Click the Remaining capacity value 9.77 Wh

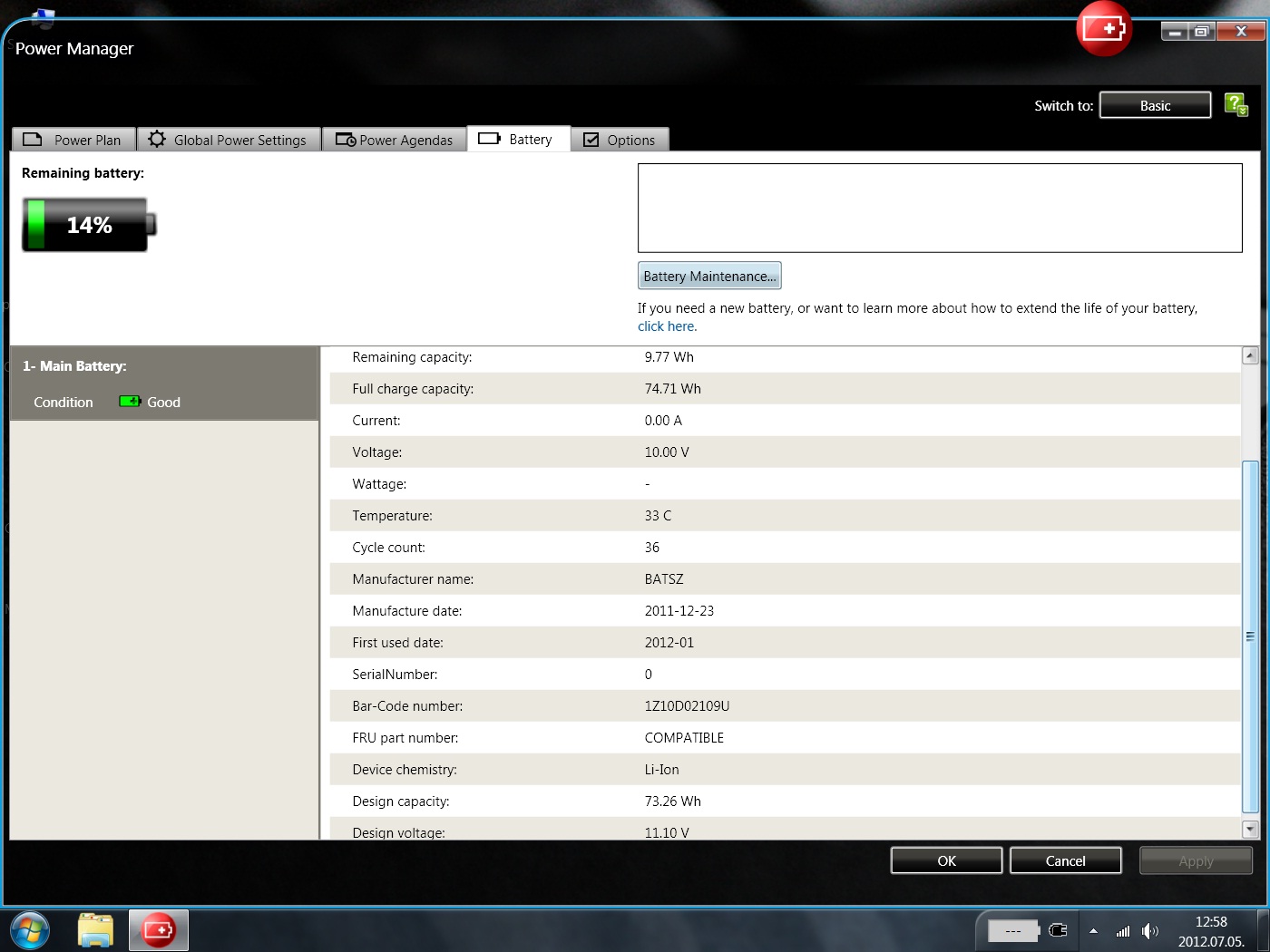pyautogui.click(x=669, y=357)
